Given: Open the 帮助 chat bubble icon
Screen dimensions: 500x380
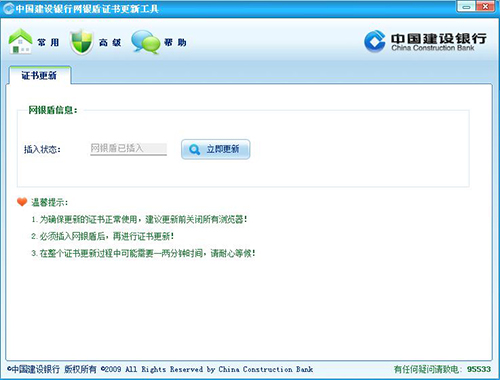Looking at the screenshot, I should (x=145, y=42).
